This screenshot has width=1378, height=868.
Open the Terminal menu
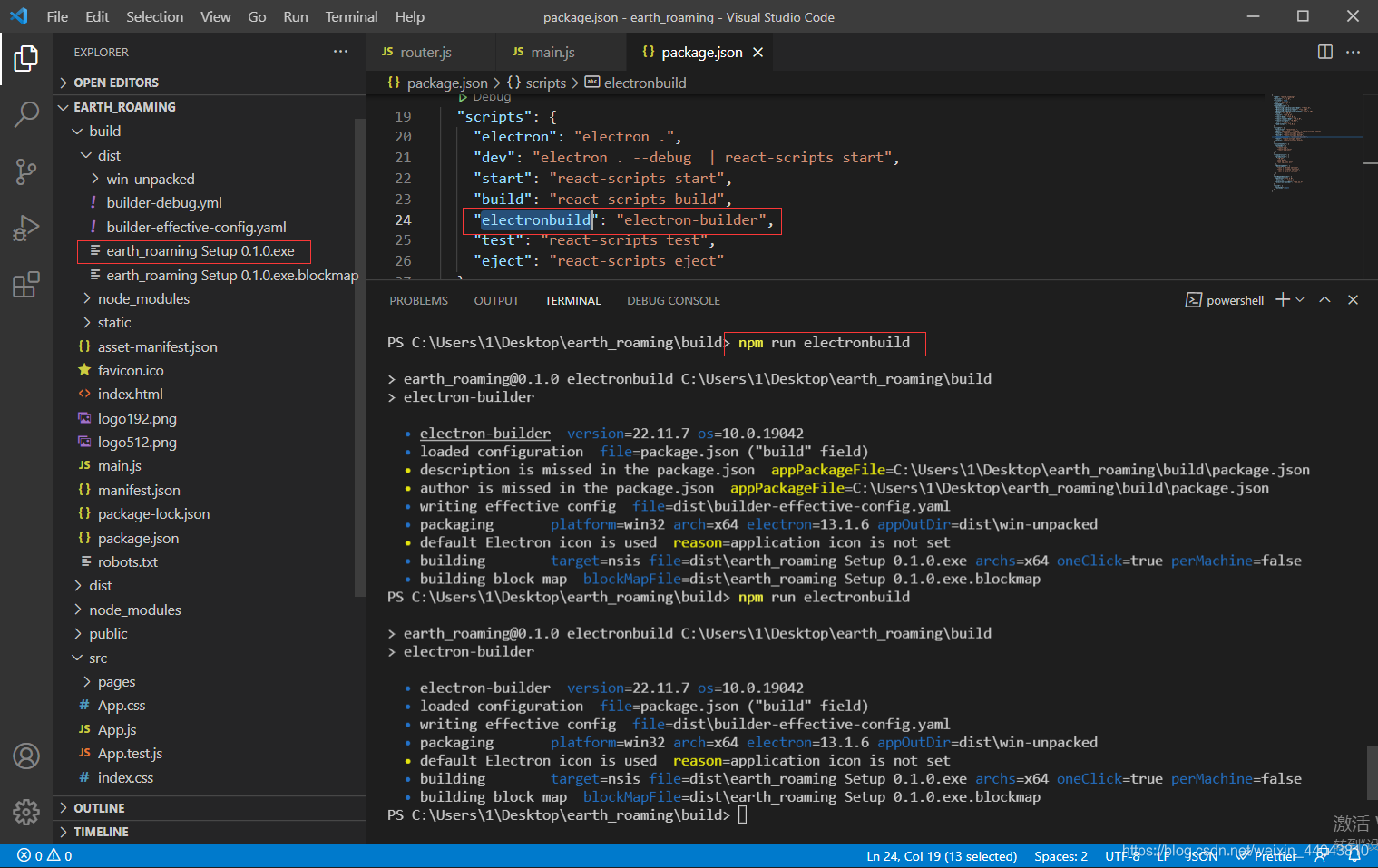351,16
